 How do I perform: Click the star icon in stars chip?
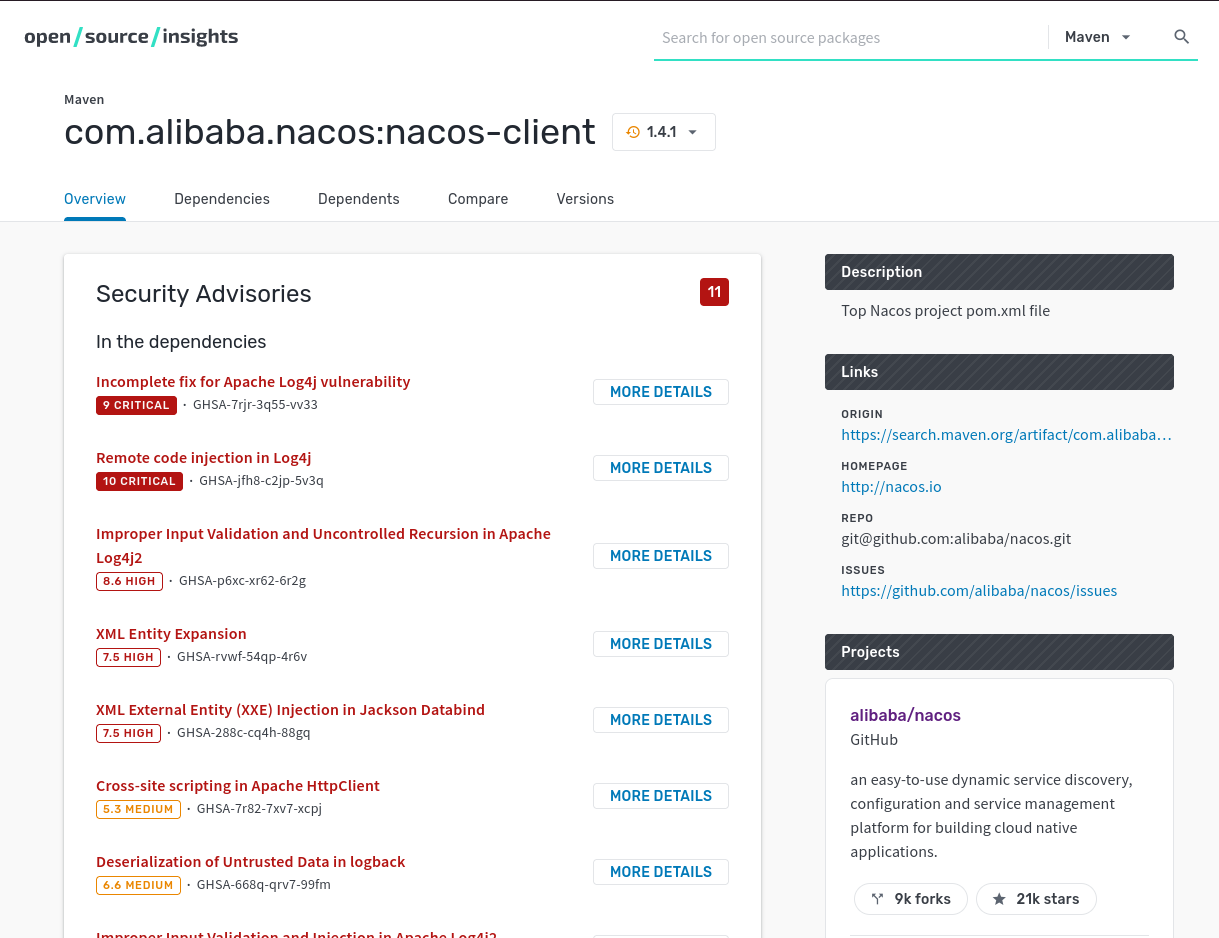click(998, 899)
